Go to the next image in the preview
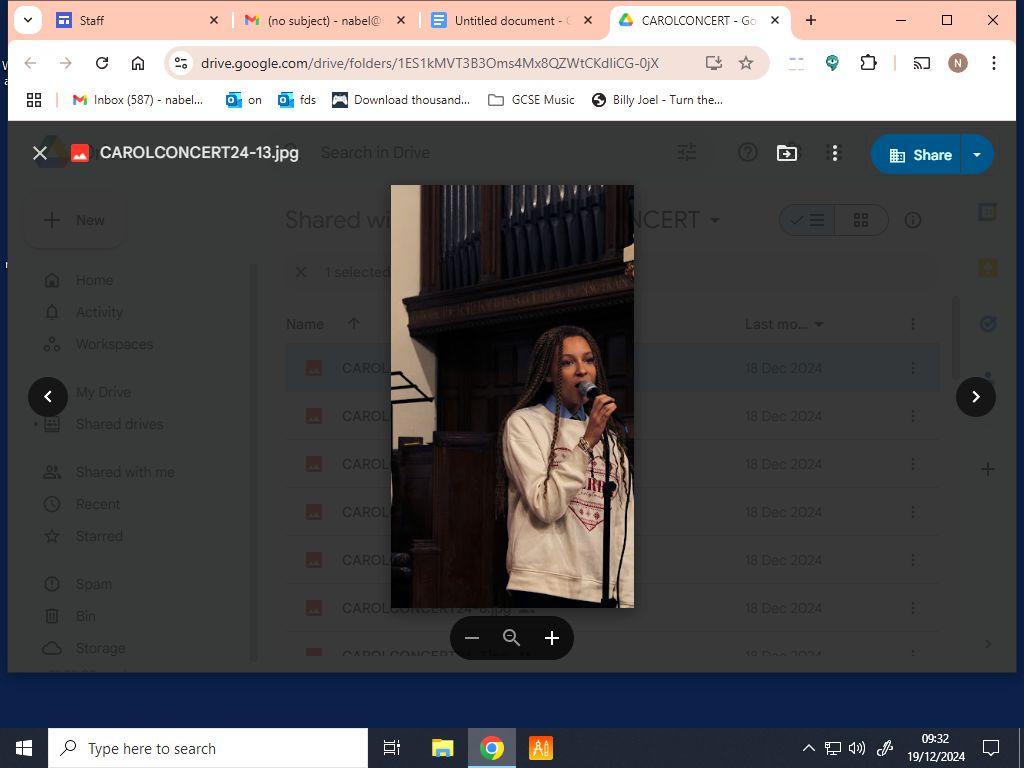Screen dimensions: 1024x768 coord(976,396)
